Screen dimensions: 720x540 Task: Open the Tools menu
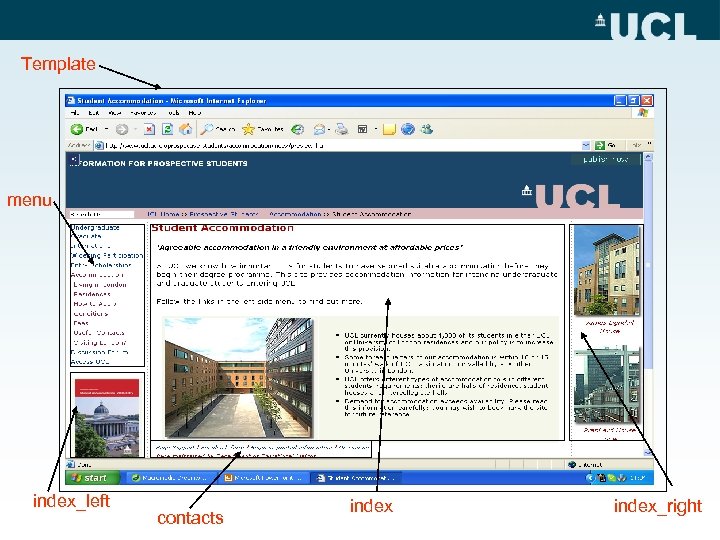click(174, 112)
